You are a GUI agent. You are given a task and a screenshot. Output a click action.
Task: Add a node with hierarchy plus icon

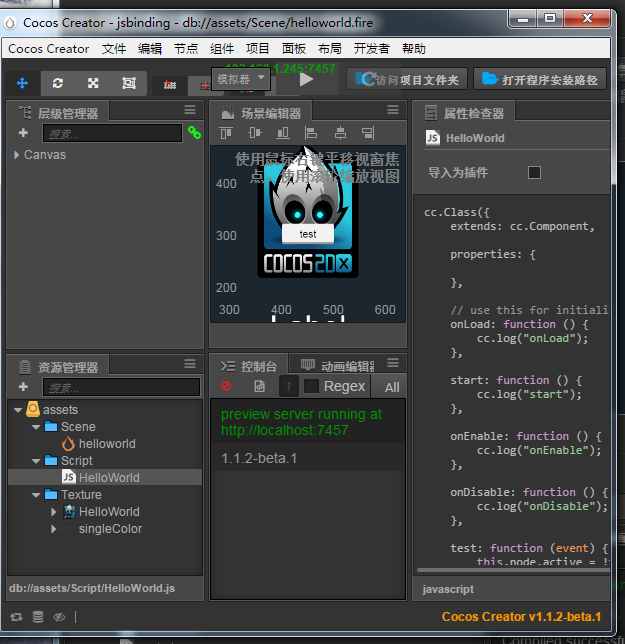(23, 133)
